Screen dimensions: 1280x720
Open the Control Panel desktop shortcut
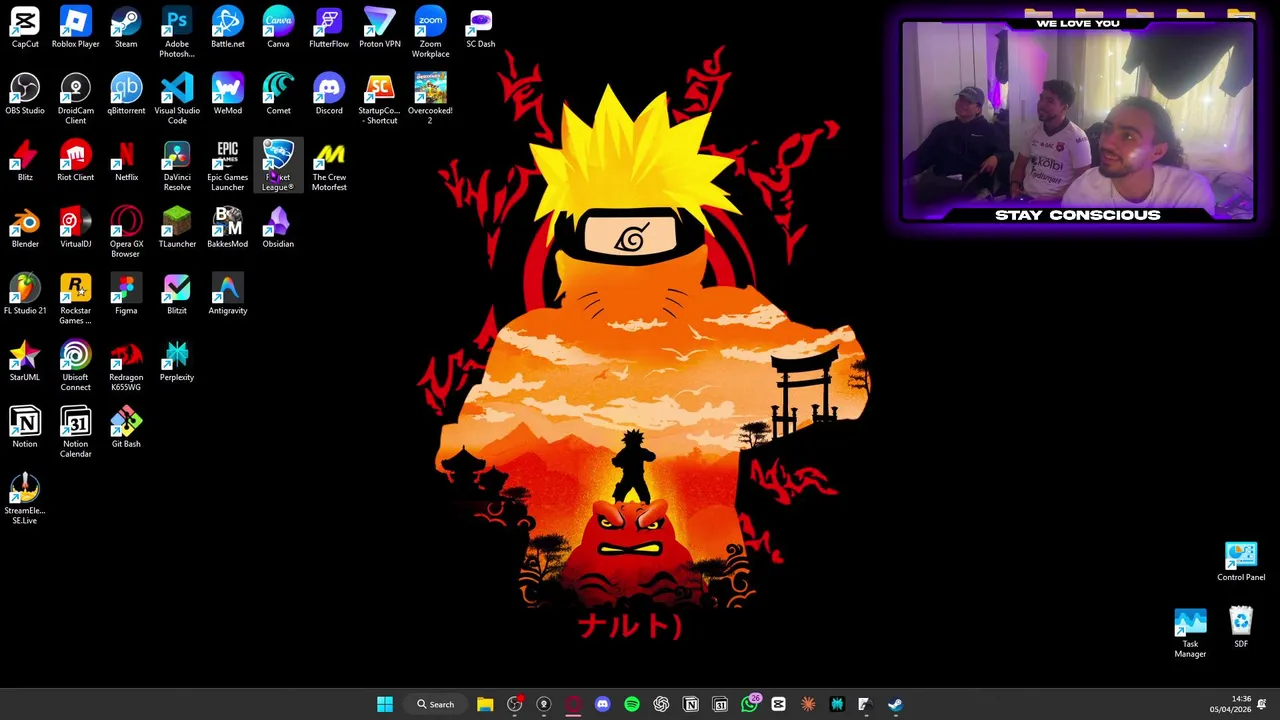click(x=1241, y=562)
